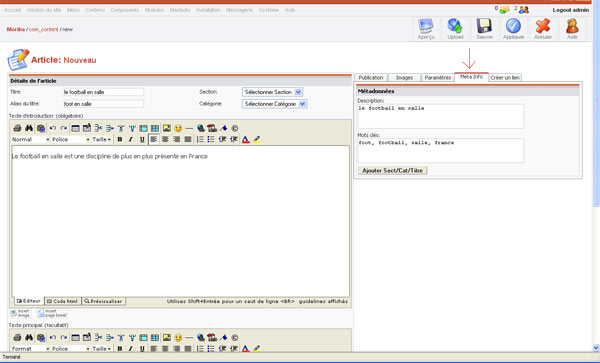Insert smiley in intro text editor
This screenshot has width=600, height=363.
(x=178, y=128)
